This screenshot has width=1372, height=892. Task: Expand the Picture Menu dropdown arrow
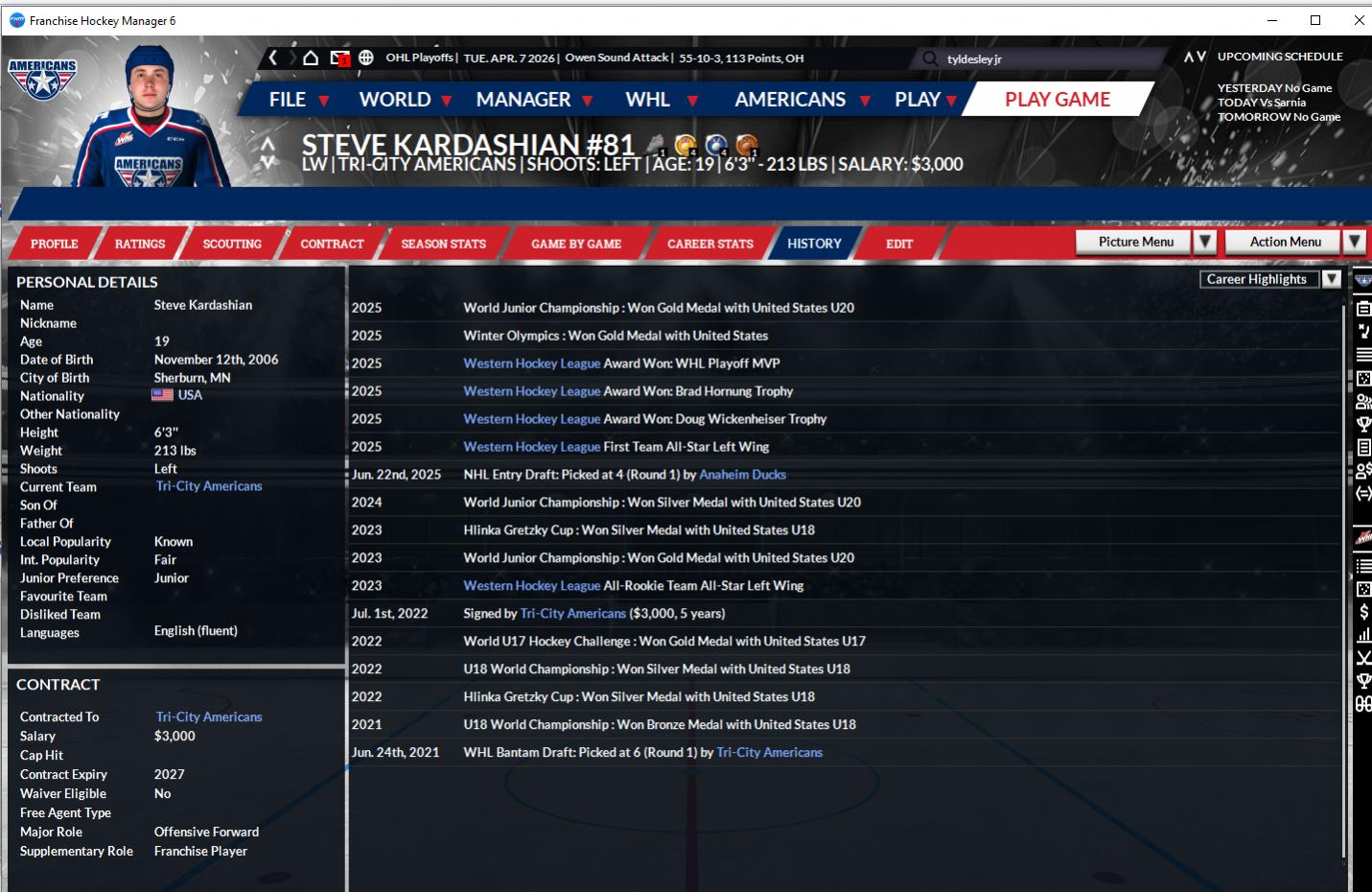[x=1206, y=242]
